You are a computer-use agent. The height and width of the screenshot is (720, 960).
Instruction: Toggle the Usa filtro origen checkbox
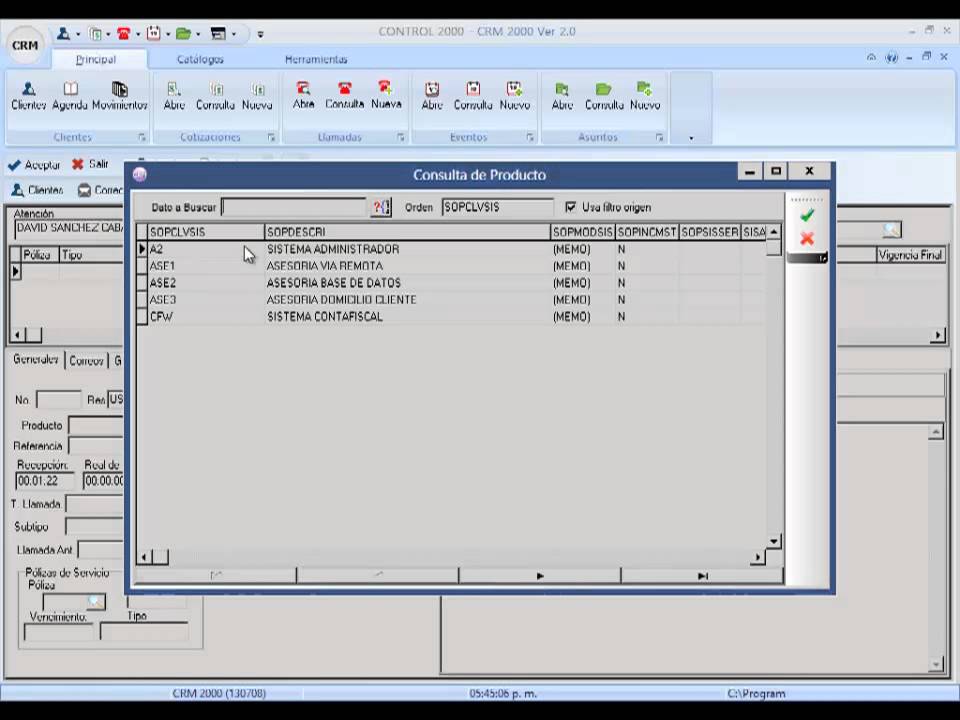pyautogui.click(x=571, y=207)
